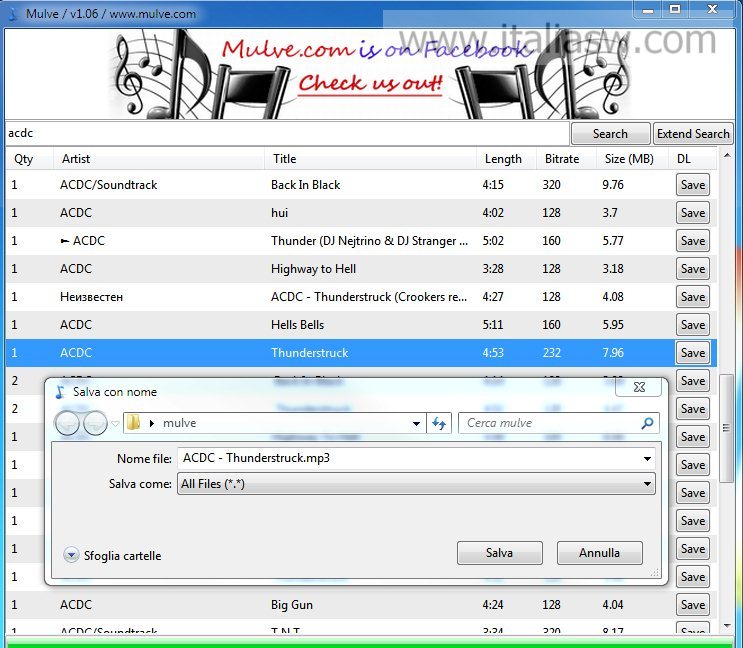Expand the mulve path dropdown arrow

tap(416, 423)
